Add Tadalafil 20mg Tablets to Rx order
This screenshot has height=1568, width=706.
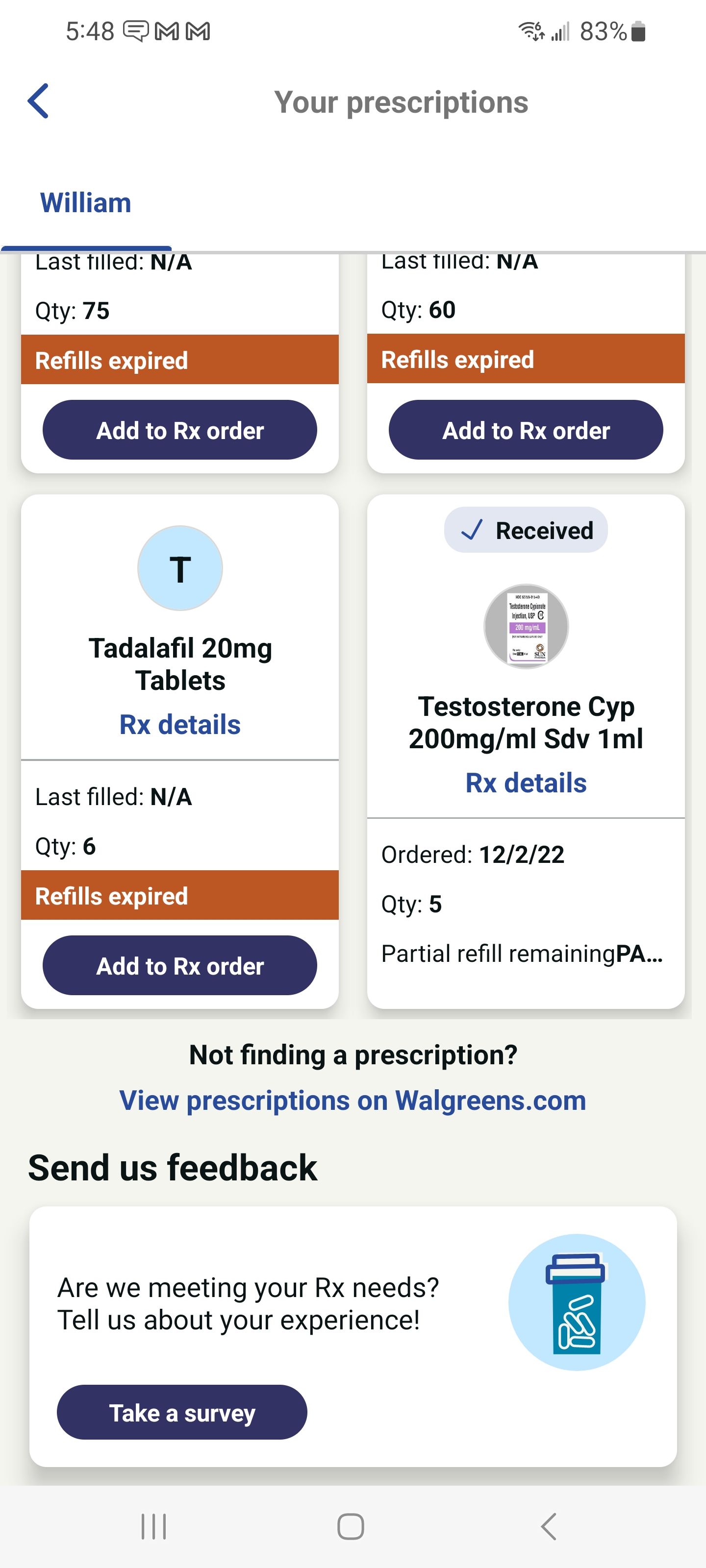point(180,965)
